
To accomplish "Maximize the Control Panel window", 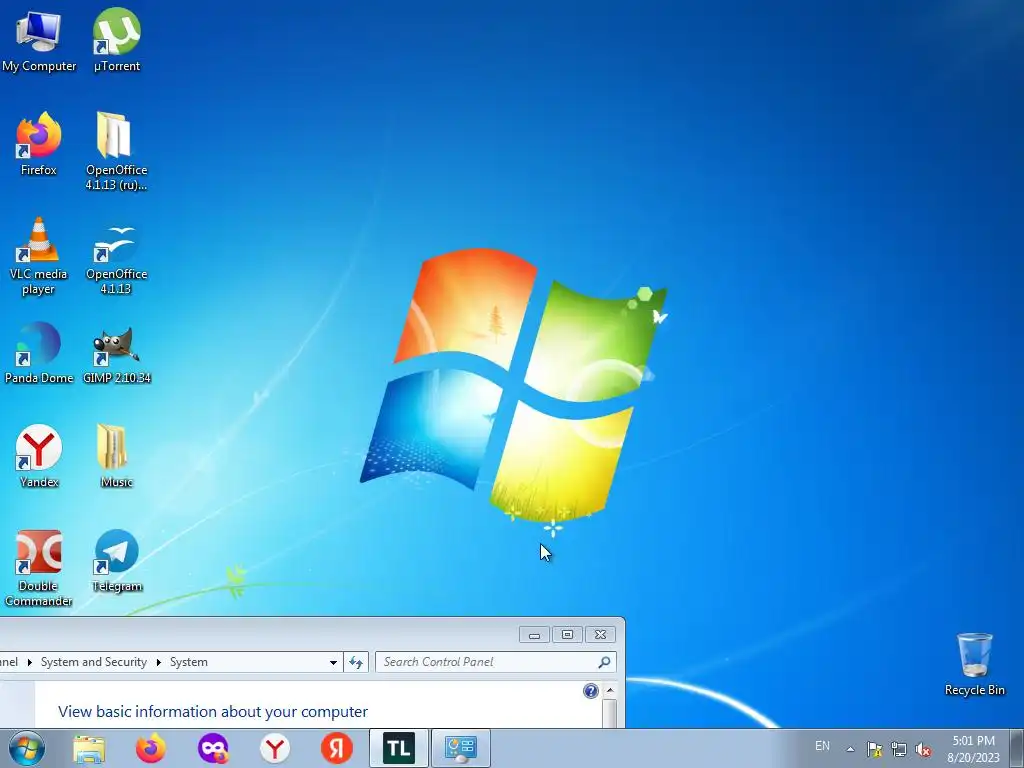I will coord(567,634).
